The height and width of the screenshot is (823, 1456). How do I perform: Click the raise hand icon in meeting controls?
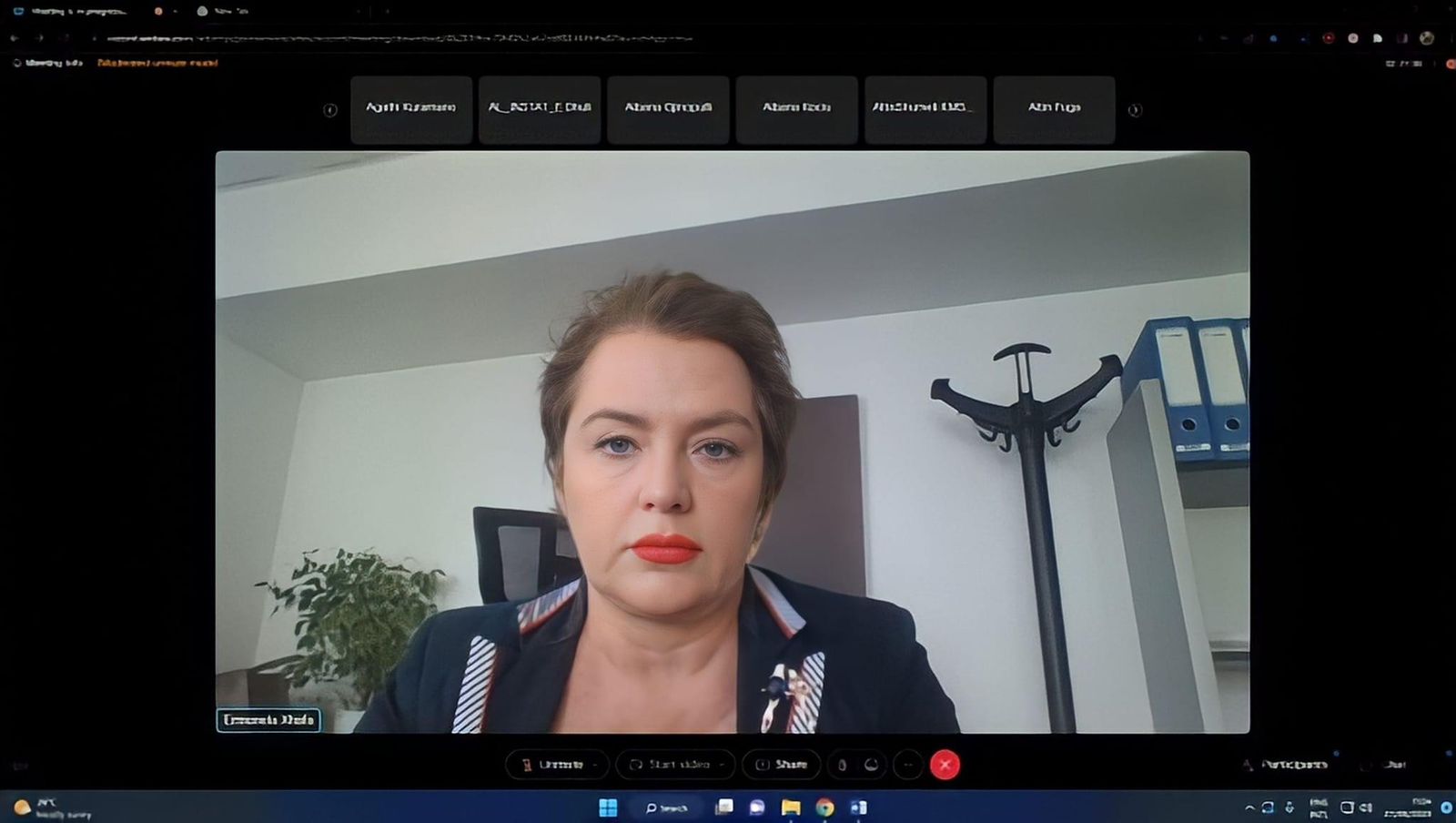click(842, 765)
